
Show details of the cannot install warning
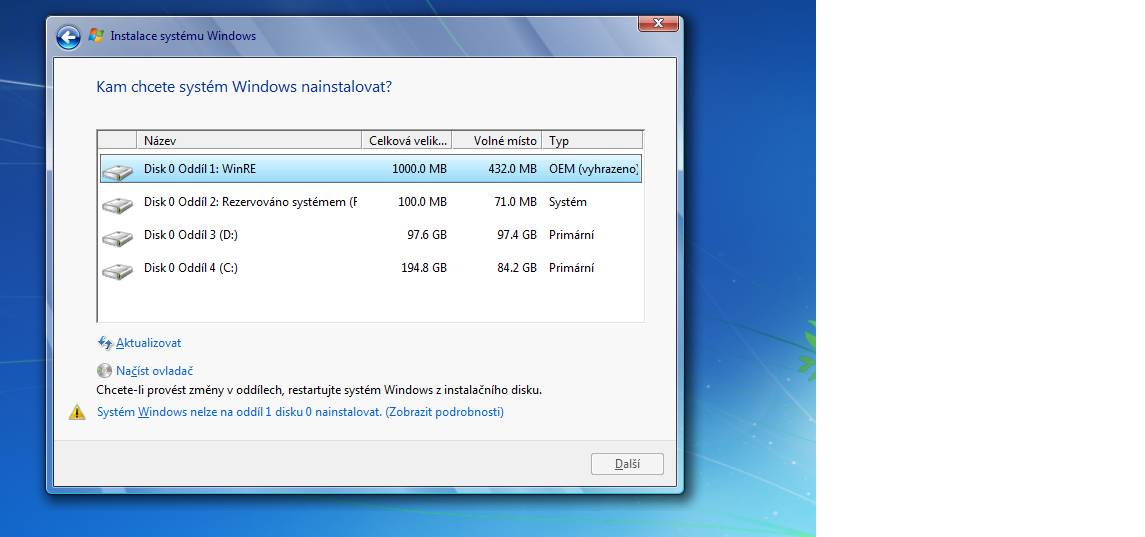tap(300, 412)
